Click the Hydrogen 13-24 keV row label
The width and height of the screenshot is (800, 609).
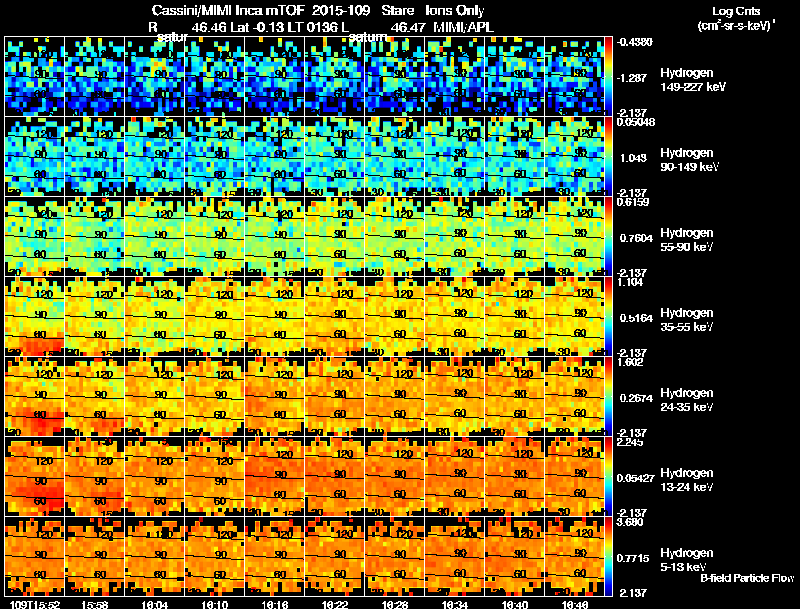tap(687, 480)
